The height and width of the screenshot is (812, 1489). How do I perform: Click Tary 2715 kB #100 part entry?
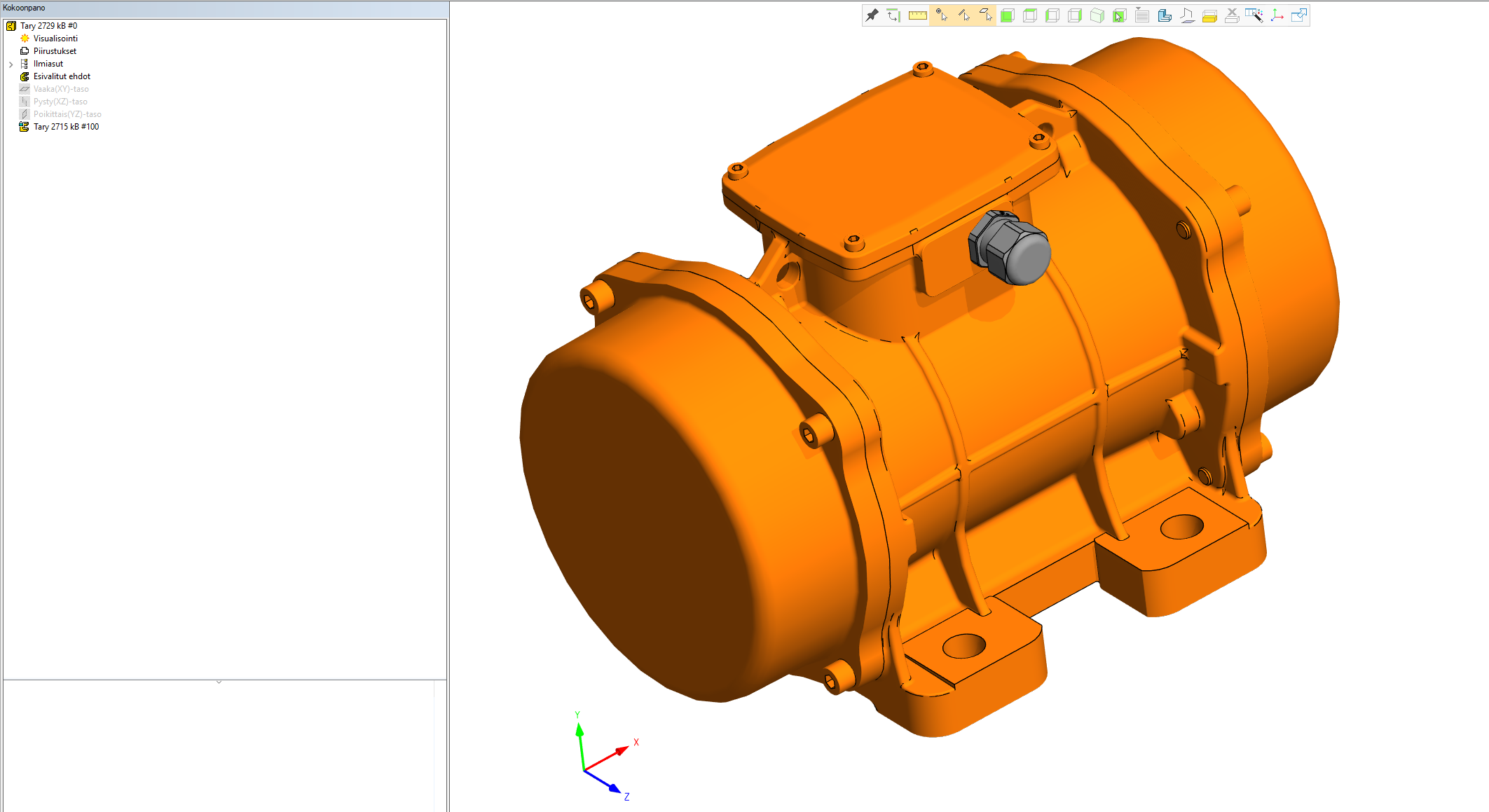pyautogui.click(x=66, y=127)
